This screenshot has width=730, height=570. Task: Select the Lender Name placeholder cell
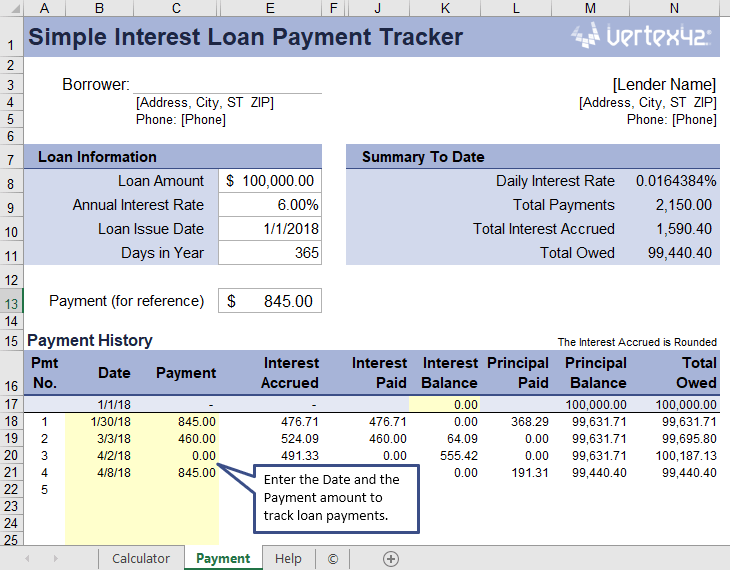(x=664, y=84)
